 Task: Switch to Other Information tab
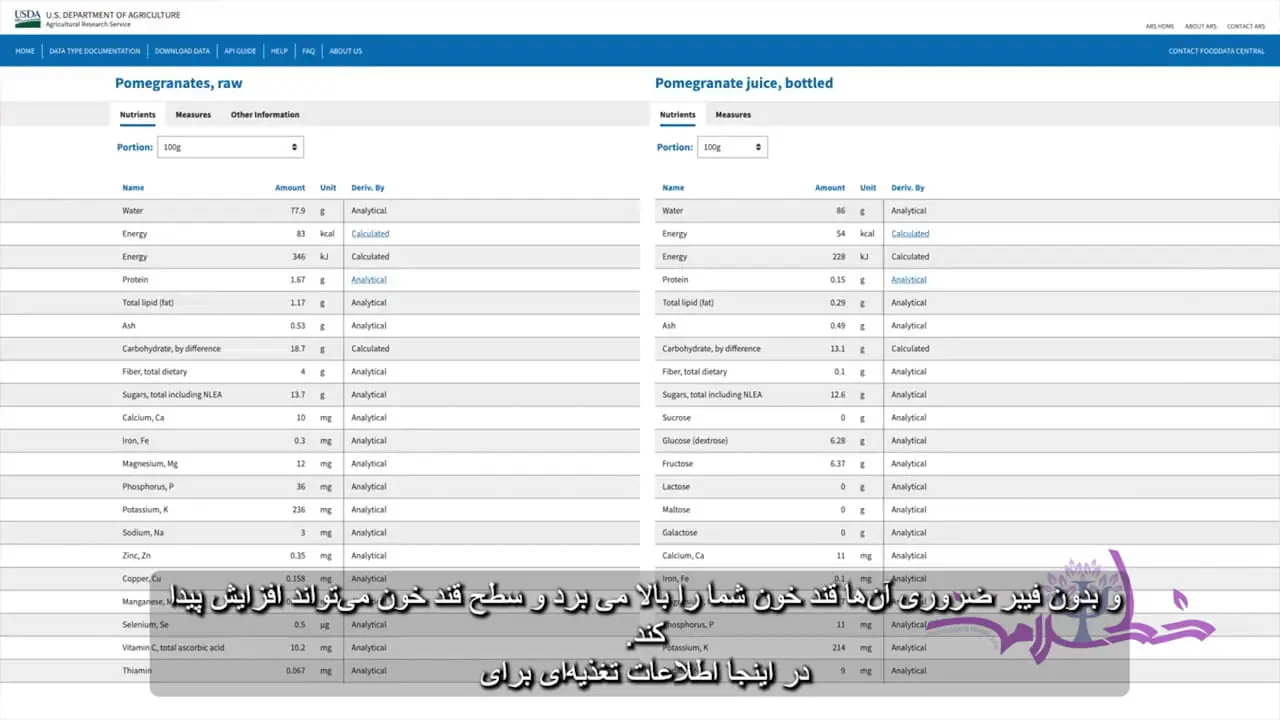(265, 115)
